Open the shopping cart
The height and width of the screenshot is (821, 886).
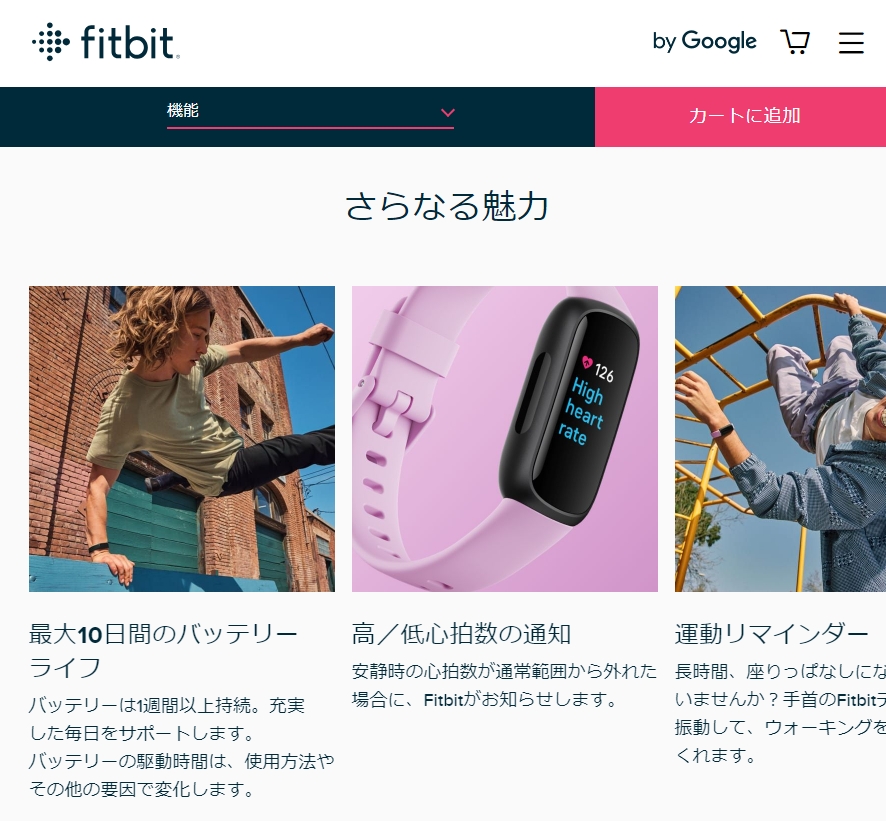click(795, 42)
